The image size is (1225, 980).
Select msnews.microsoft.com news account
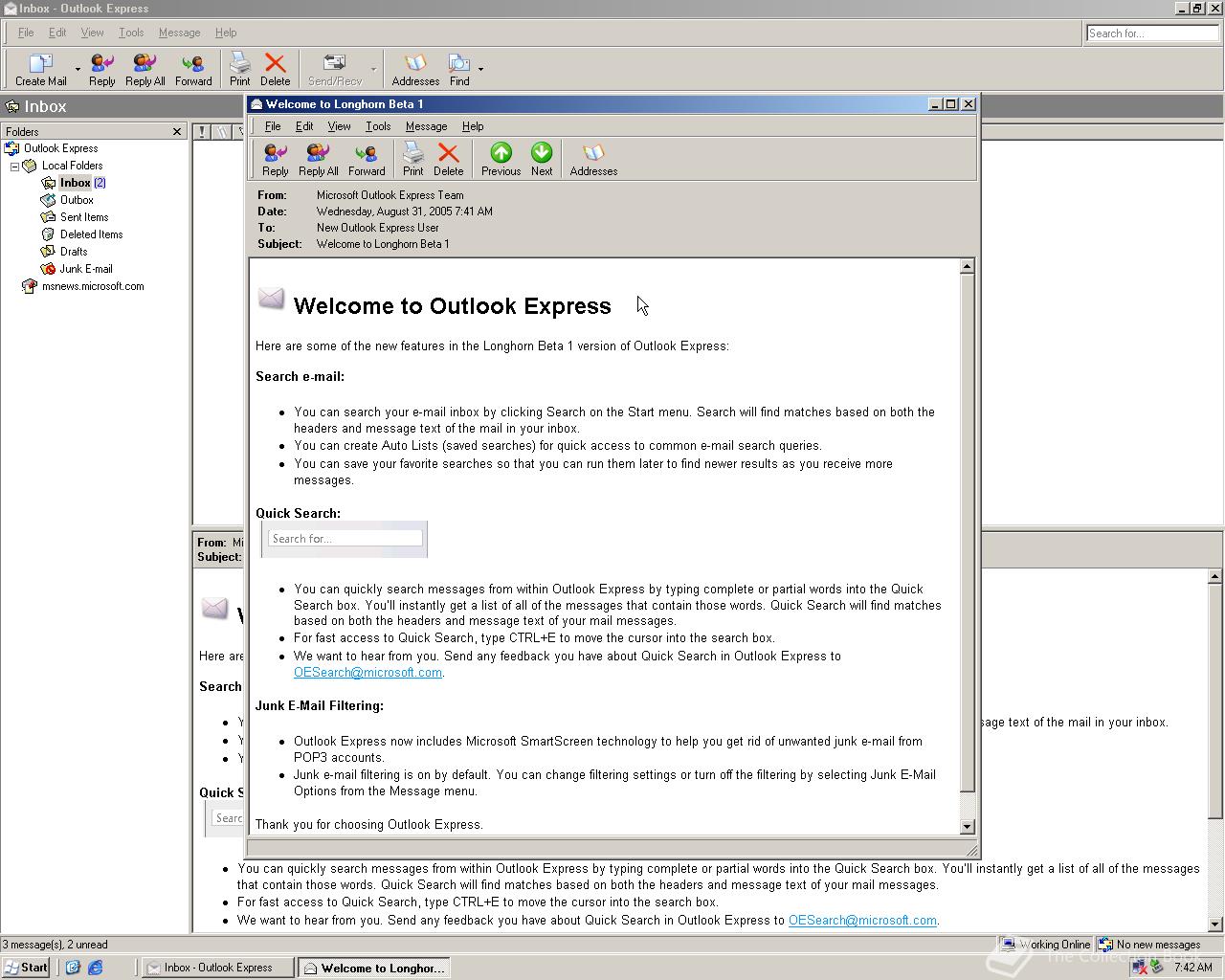click(x=93, y=286)
